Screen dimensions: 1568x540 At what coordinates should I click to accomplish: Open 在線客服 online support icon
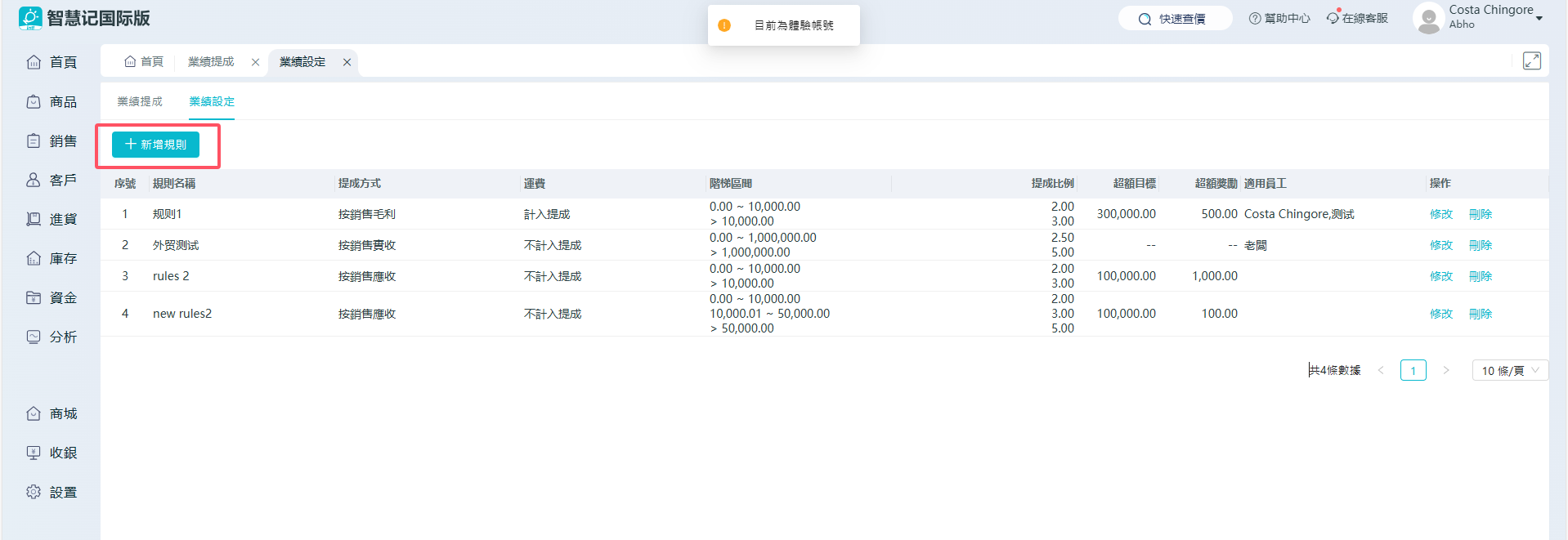pos(1333,18)
